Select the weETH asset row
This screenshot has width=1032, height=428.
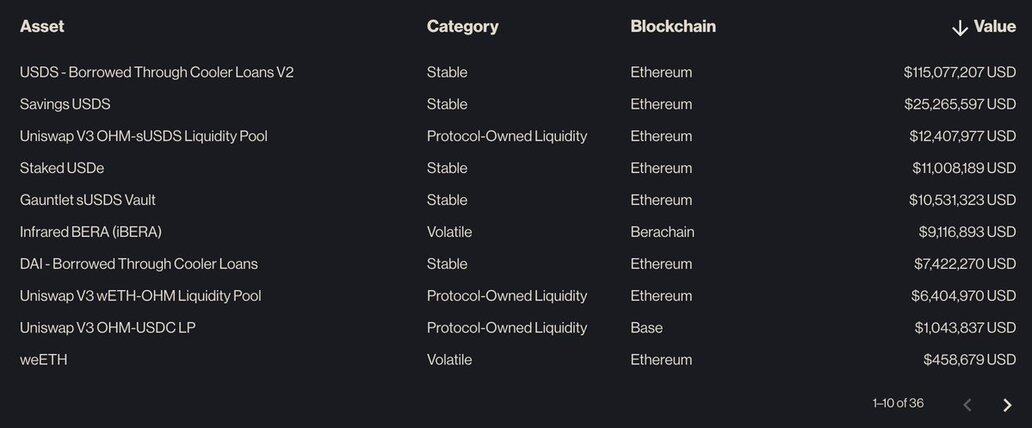[x=44, y=360]
